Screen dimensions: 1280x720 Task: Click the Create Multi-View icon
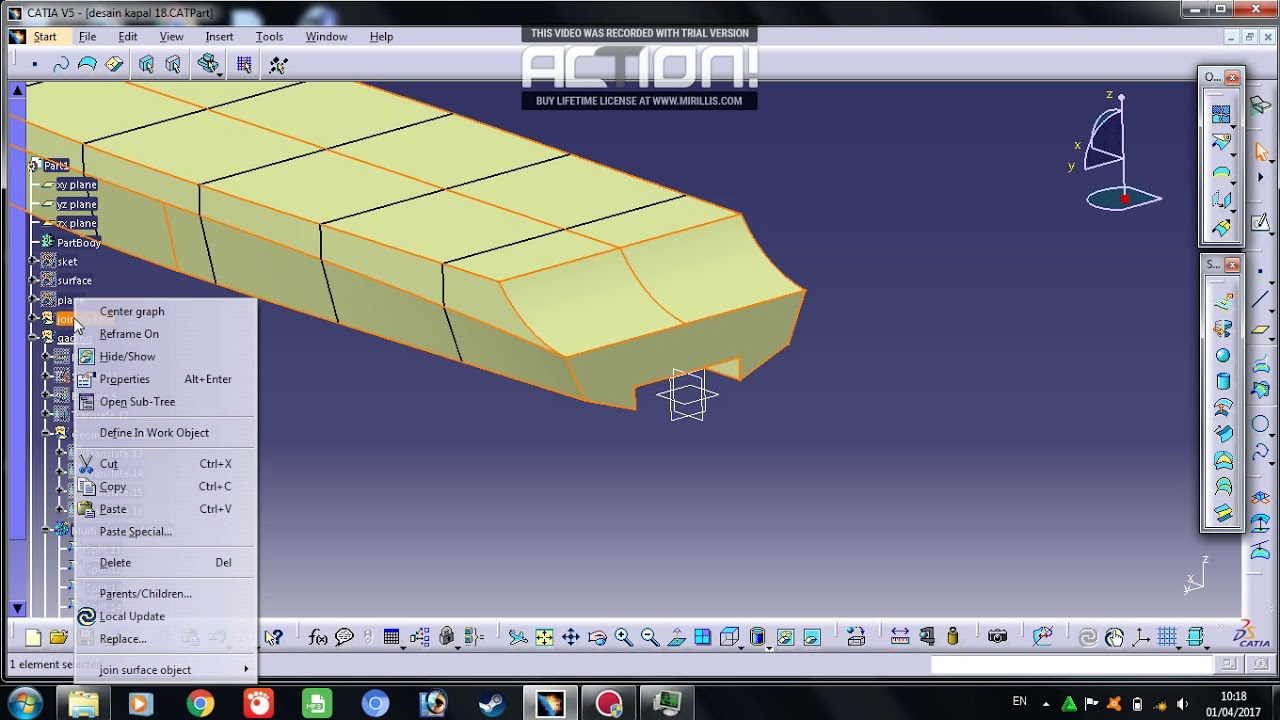(702, 637)
